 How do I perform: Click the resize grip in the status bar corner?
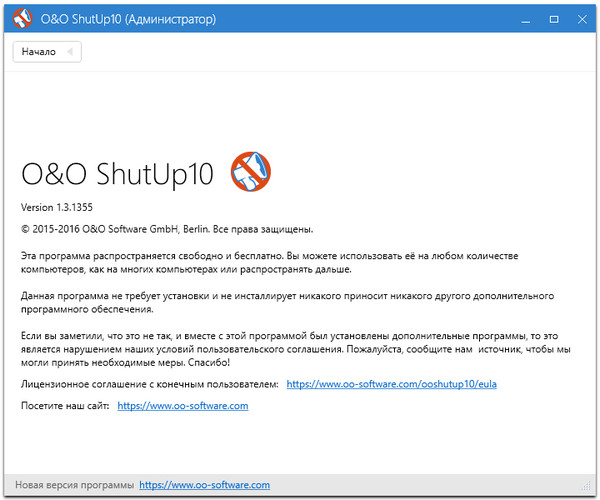click(591, 491)
